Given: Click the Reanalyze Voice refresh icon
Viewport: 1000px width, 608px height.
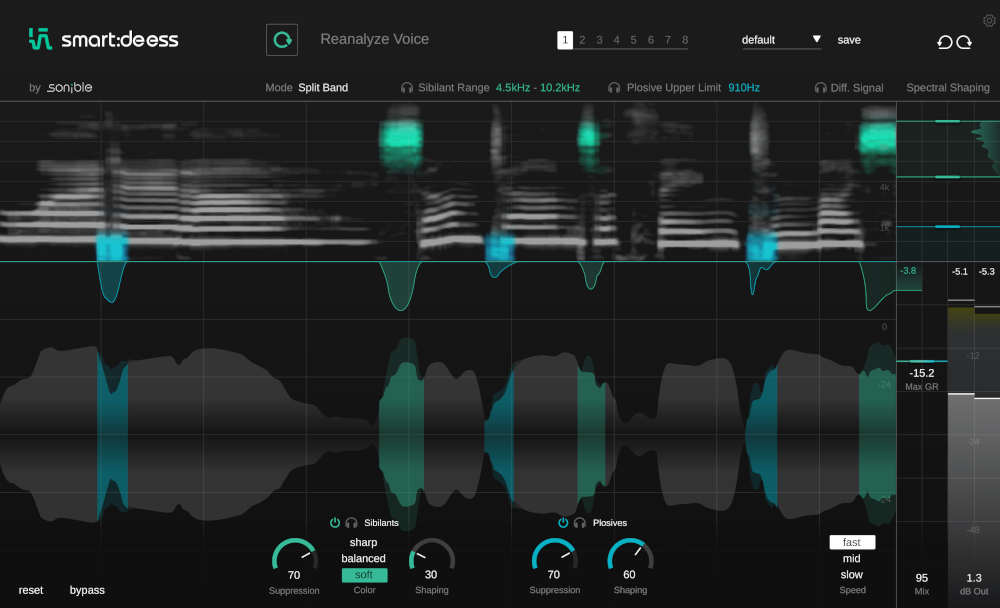Looking at the screenshot, I should click(x=281, y=39).
